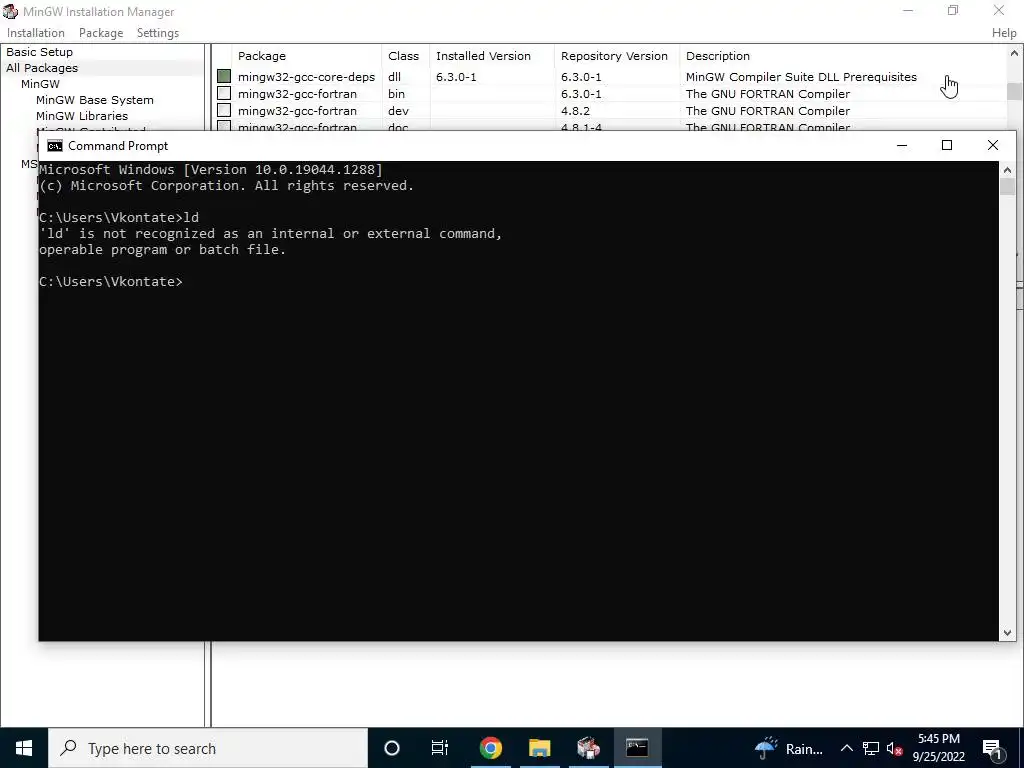Open the Windows Start menu

(24, 748)
